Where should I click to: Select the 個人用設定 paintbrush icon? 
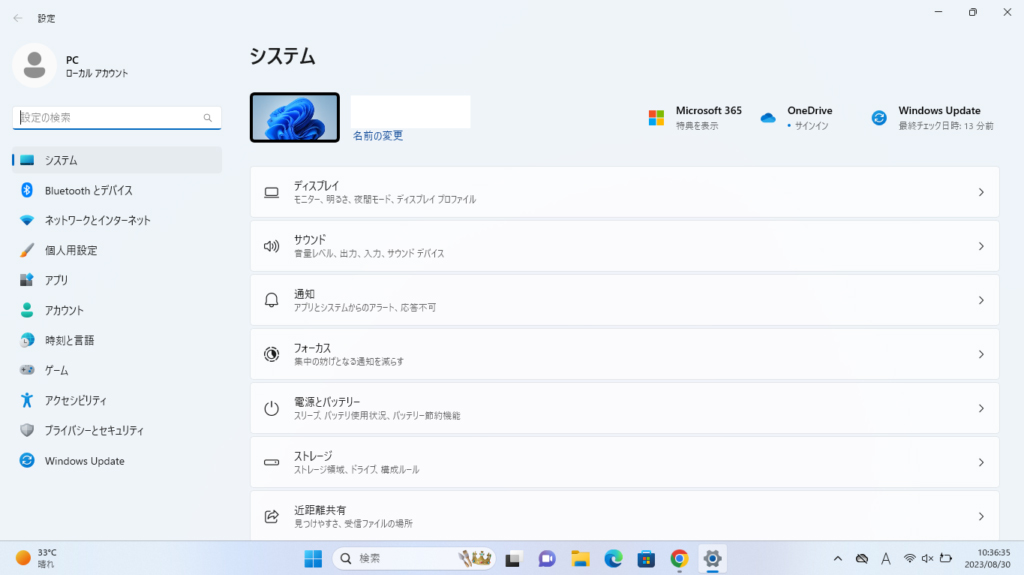[27, 250]
